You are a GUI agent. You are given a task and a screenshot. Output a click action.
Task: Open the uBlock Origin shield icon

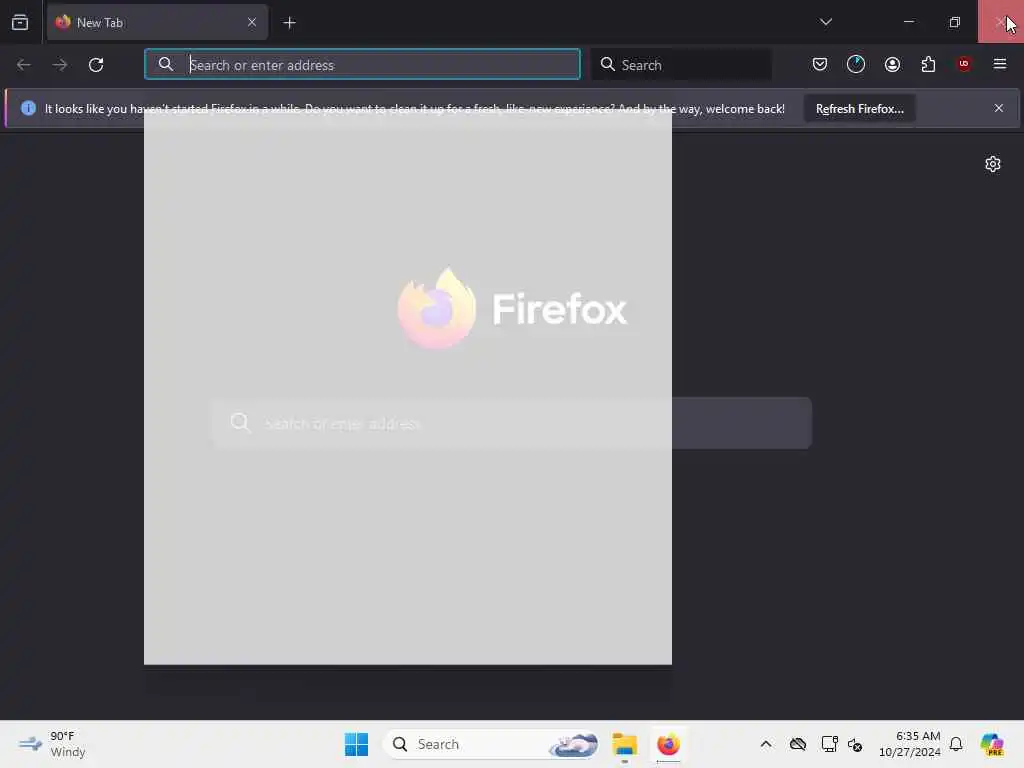964,64
